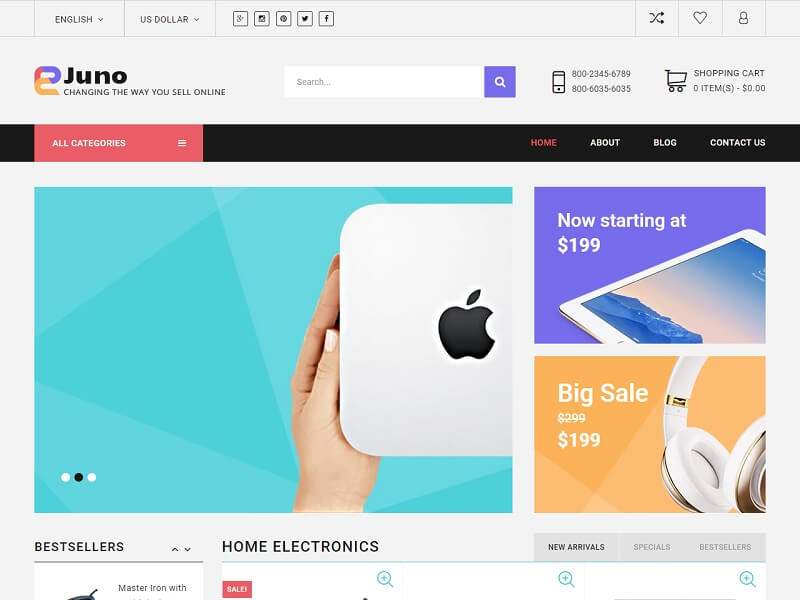Click the Pinterest social icon
This screenshot has width=800, height=600.
pos(283,19)
